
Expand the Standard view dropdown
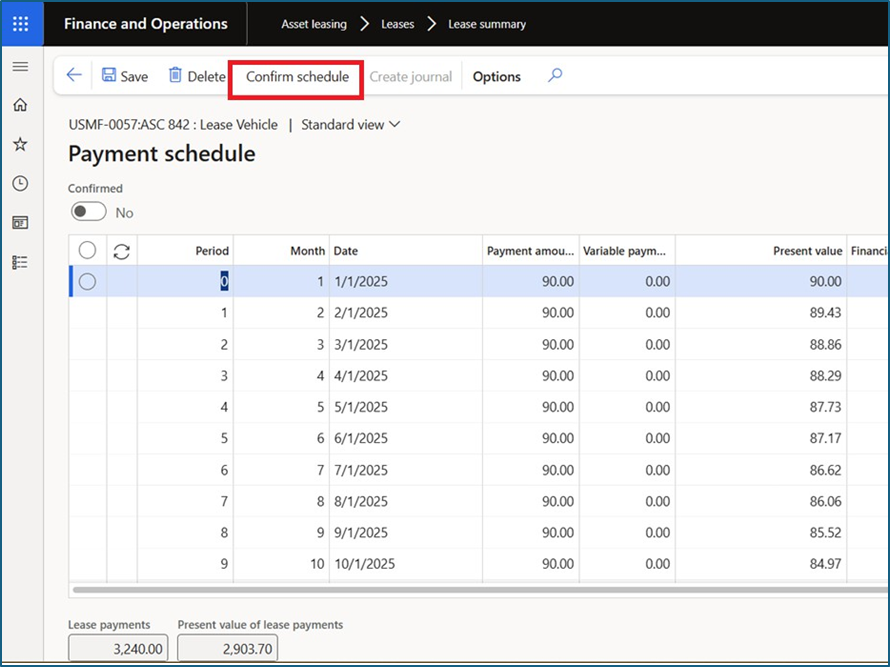pyautogui.click(x=350, y=125)
